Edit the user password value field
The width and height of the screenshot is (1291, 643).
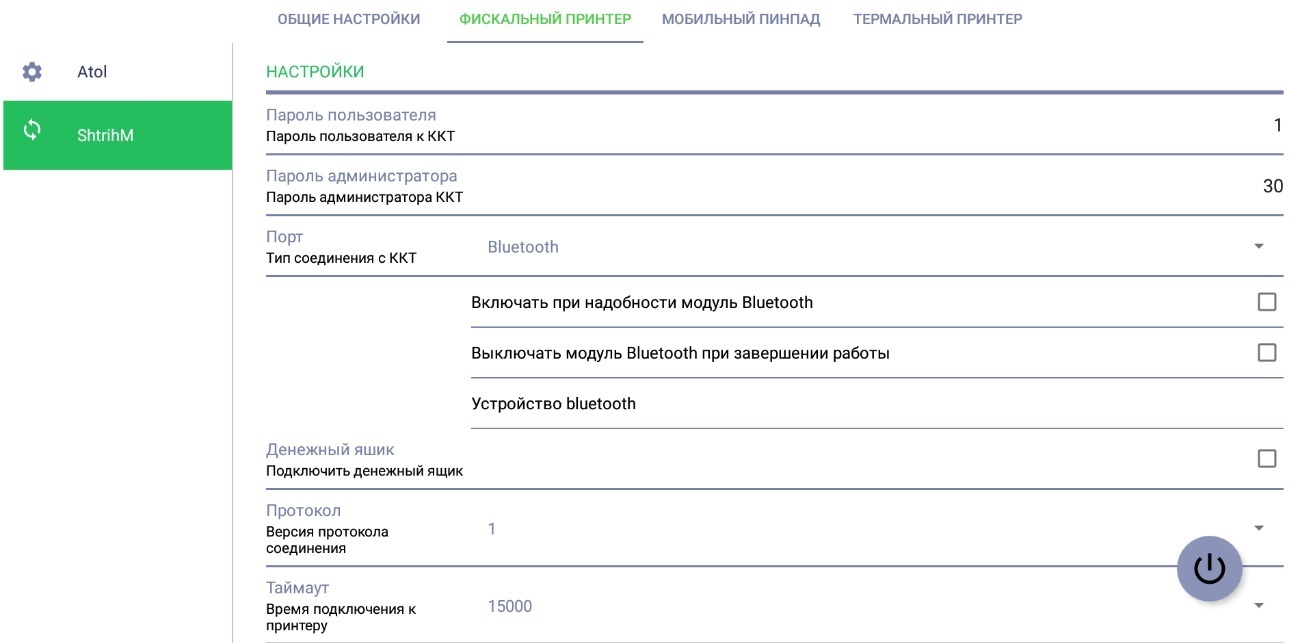click(1277, 125)
